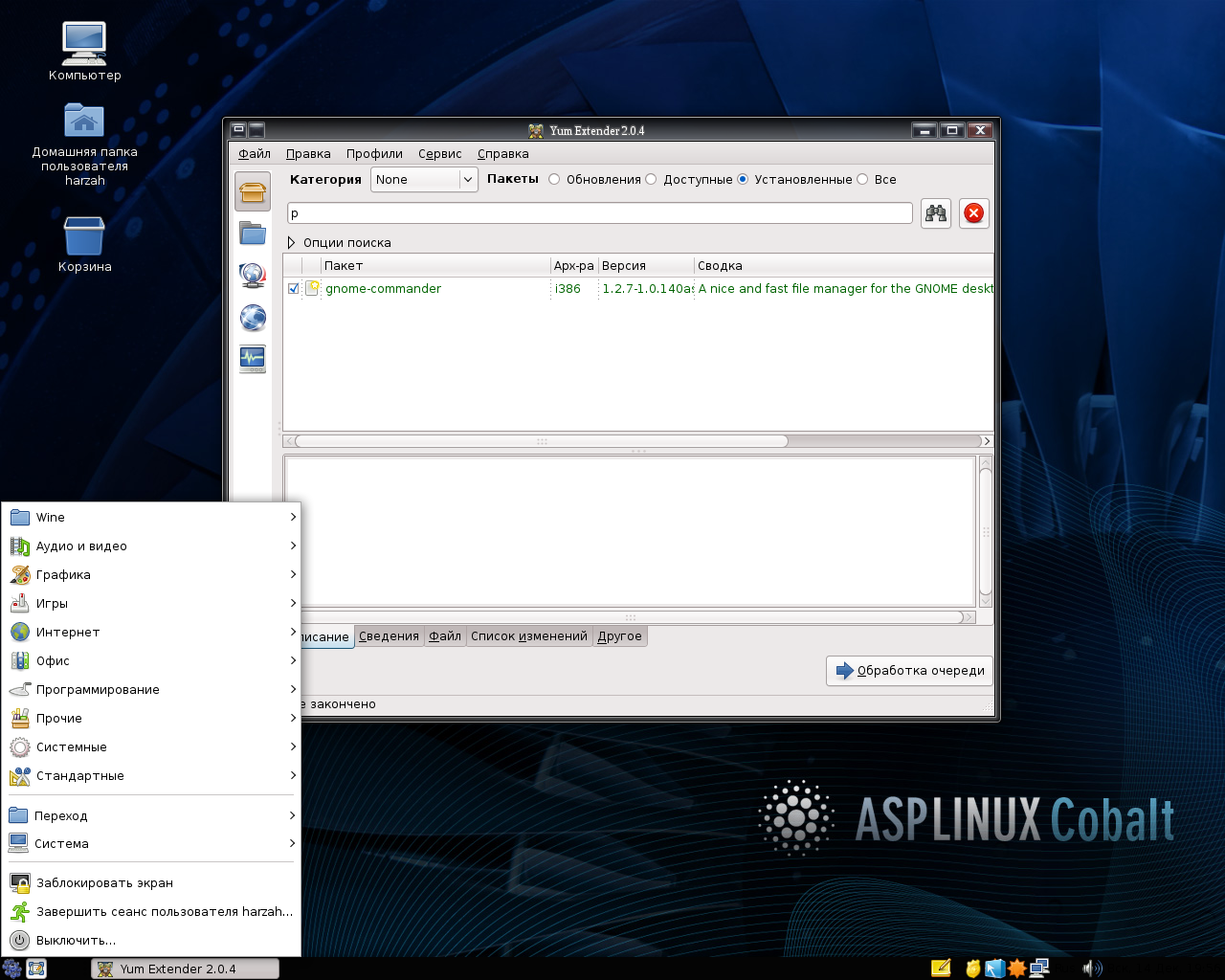The height and width of the screenshot is (980, 1225).
Task: Click the binoculars search button
Action: 936,213
